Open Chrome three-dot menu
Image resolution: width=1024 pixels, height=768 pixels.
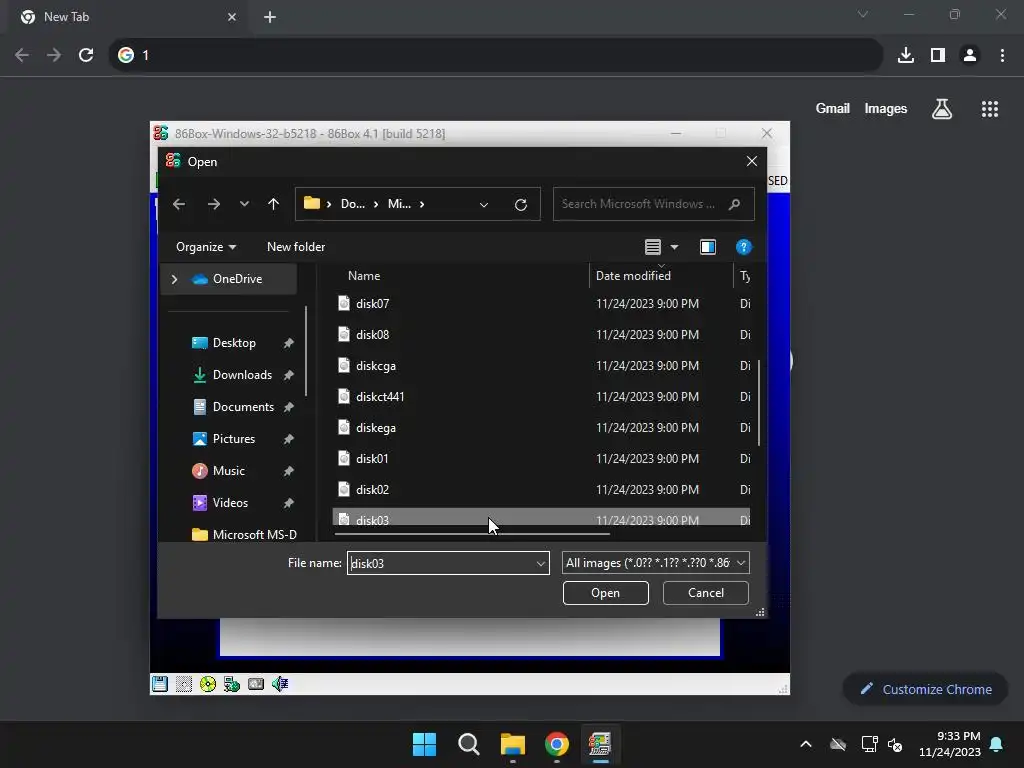click(x=1002, y=55)
